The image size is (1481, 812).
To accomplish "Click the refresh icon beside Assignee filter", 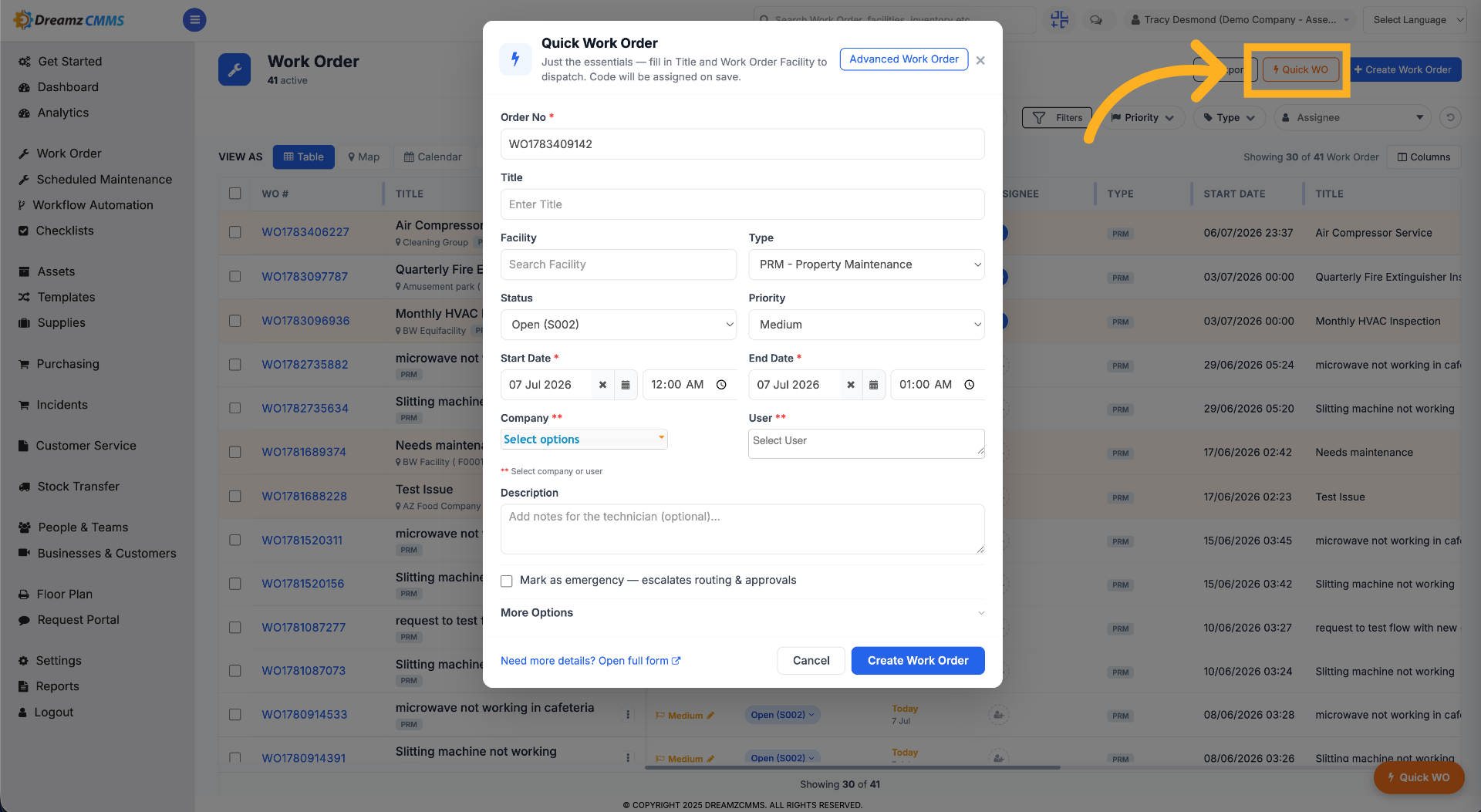I will pos(1450,117).
